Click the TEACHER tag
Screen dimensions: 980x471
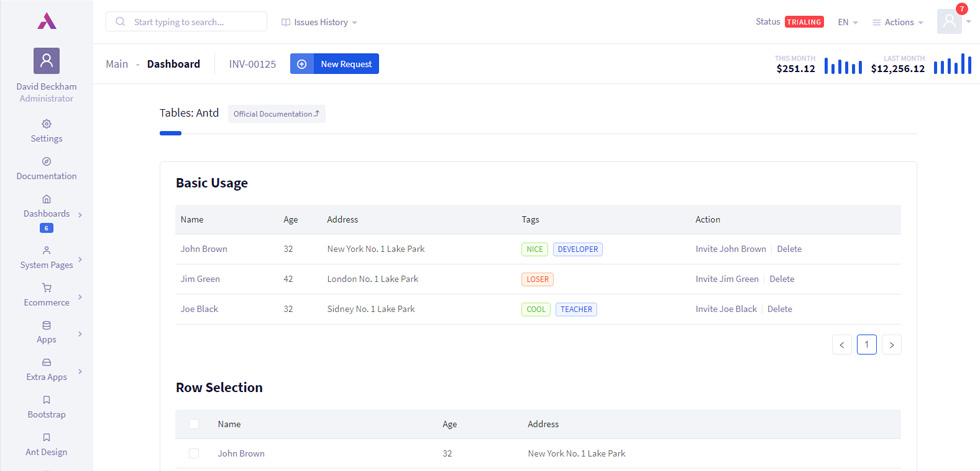[x=576, y=309]
